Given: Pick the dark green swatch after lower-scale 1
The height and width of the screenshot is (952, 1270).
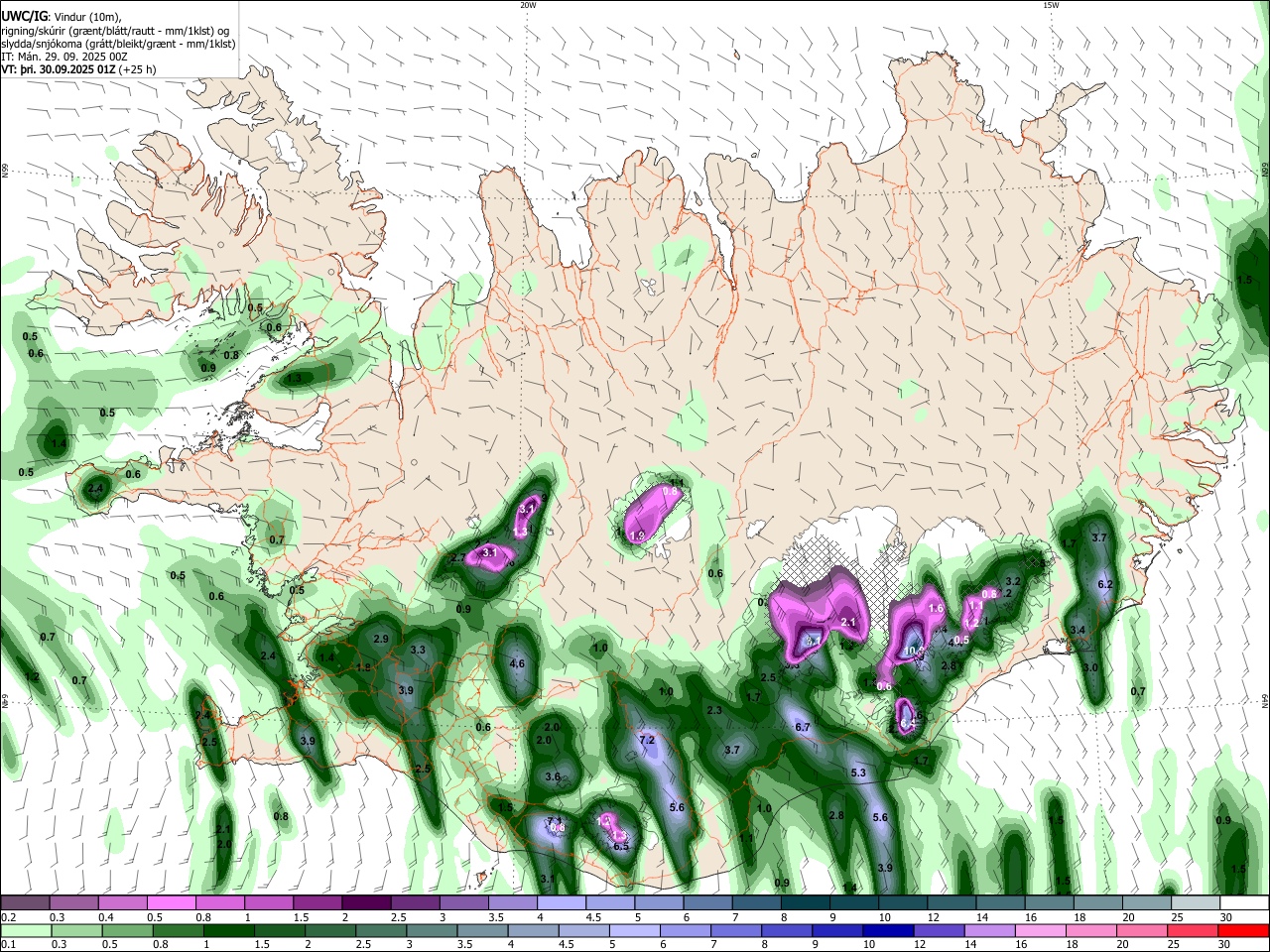Looking at the screenshot, I should 228,930.
